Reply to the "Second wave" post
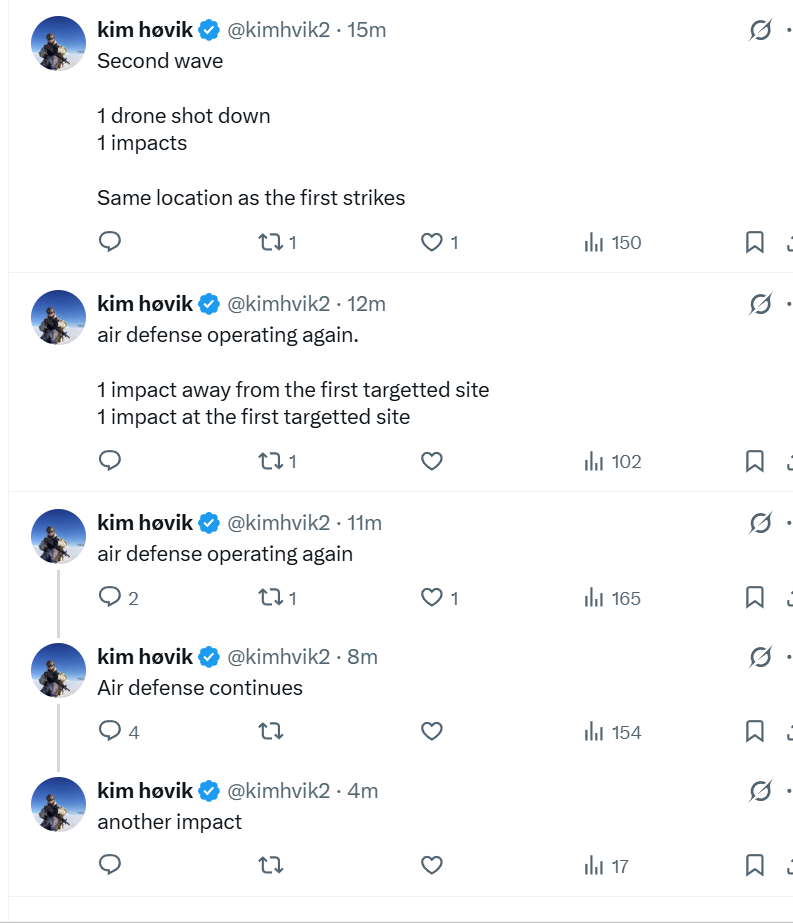Viewport: 793px width, 923px height. click(110, 242)
